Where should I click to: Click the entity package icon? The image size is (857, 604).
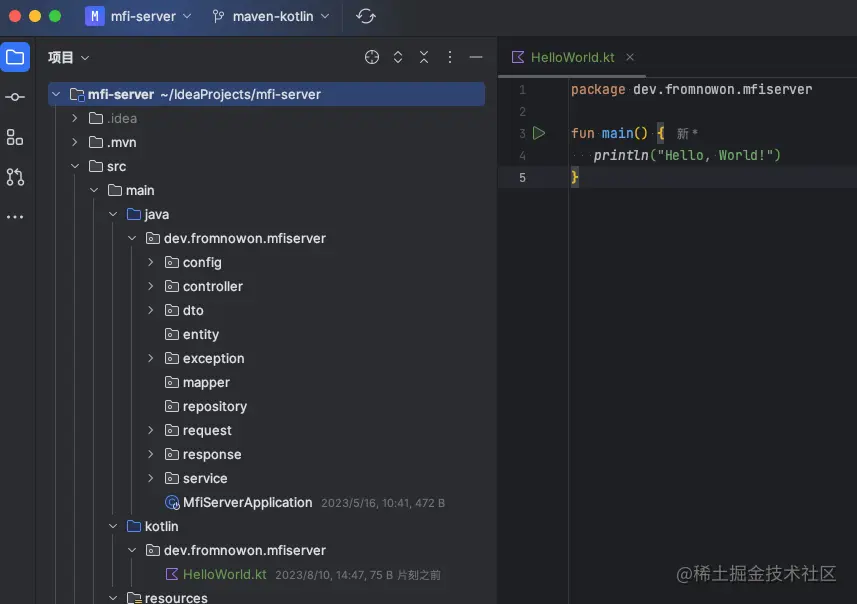(172, 334)
